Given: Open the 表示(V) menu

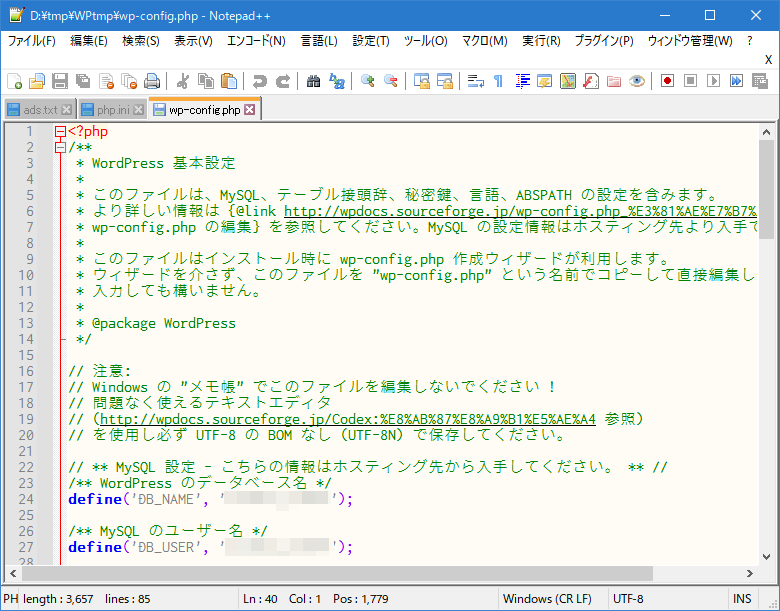Looking at the screenshot, I should tap(193, 41).
